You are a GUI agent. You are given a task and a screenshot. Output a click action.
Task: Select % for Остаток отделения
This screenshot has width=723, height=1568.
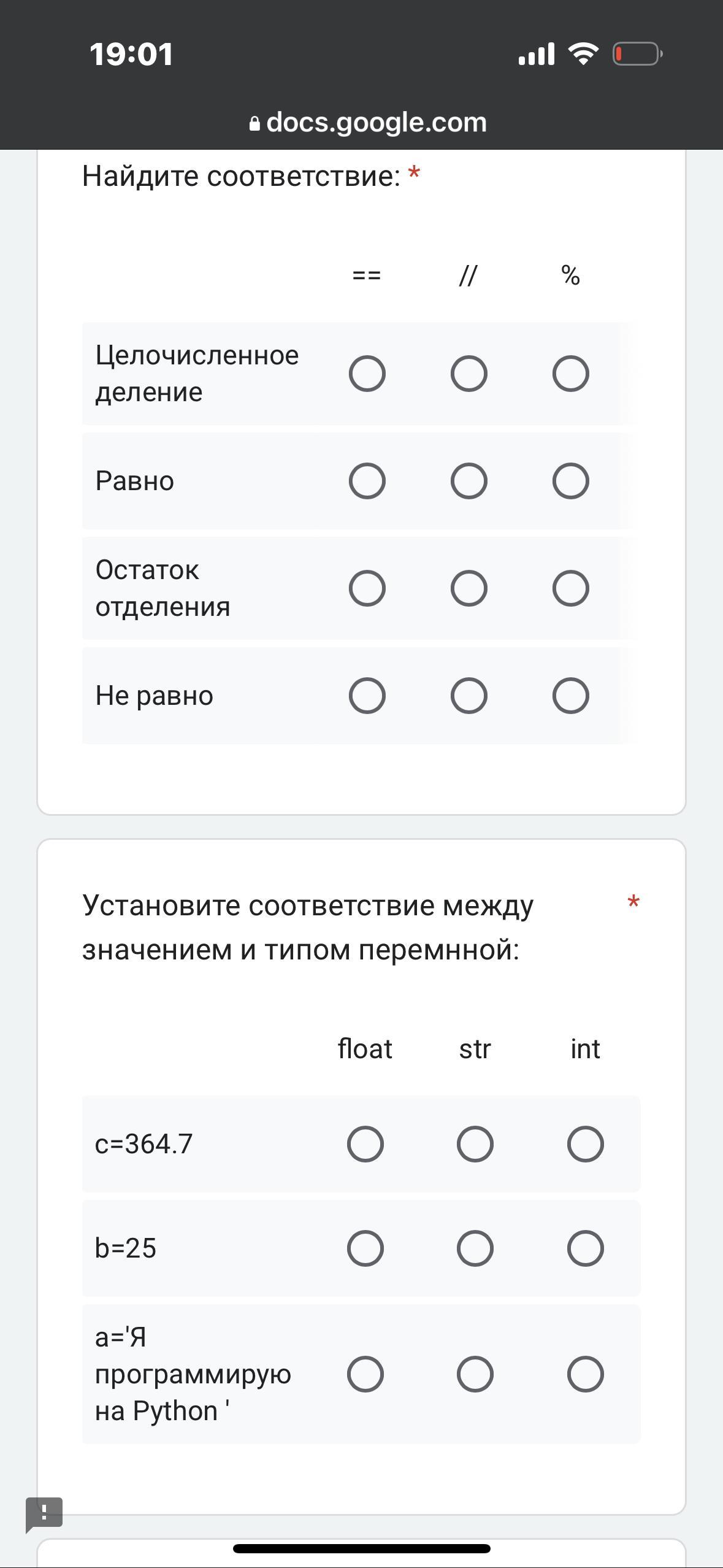570,588
